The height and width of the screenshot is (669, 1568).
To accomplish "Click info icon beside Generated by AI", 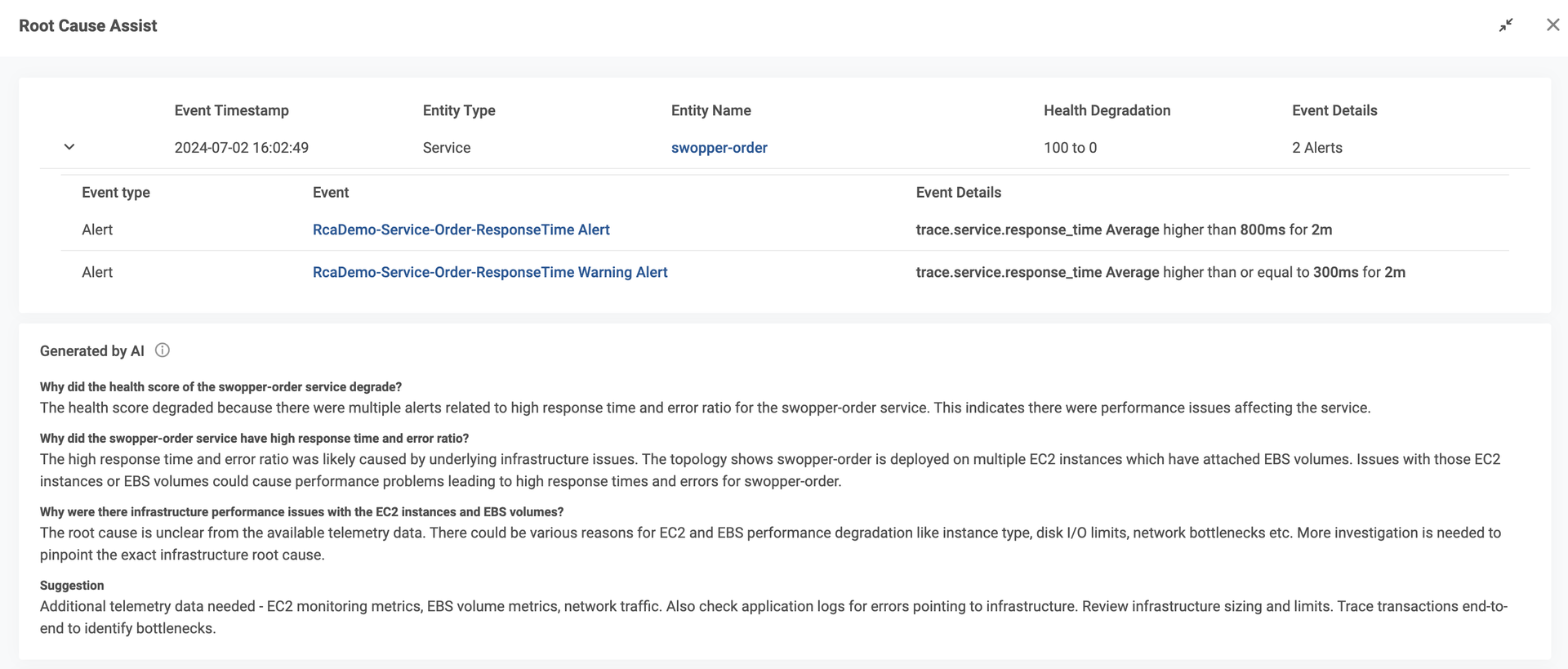I will point(163,350).
